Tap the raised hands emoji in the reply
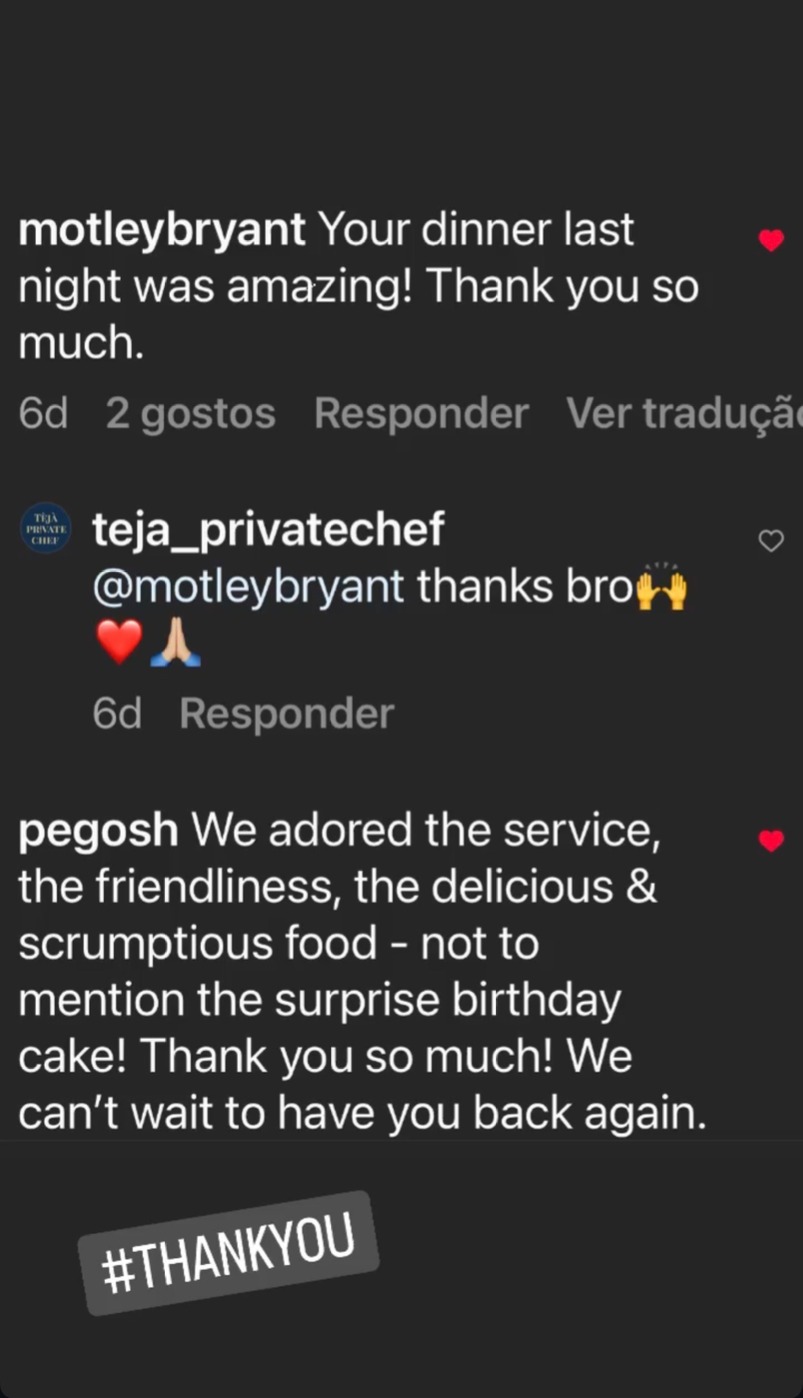The image size is (803, 1398). (662, 588)
